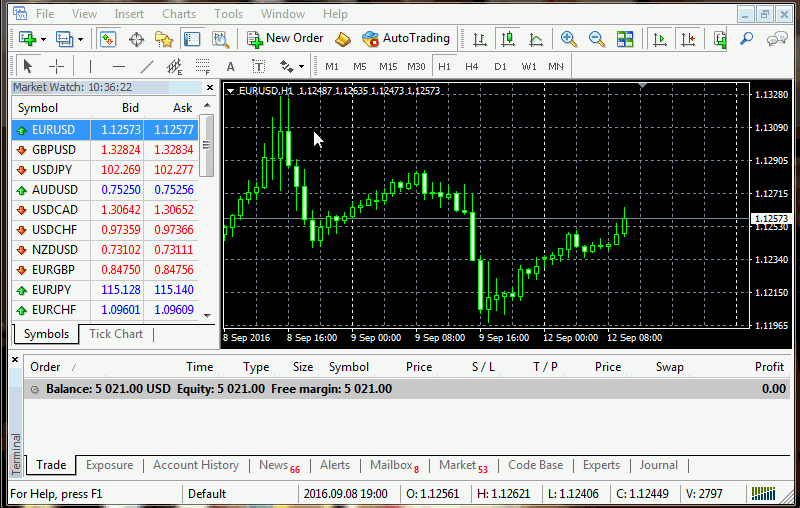The width and height of the screenshot is (800, 508).
Task: Open the Profiles dropdown arrow
Action: [81, 39]
